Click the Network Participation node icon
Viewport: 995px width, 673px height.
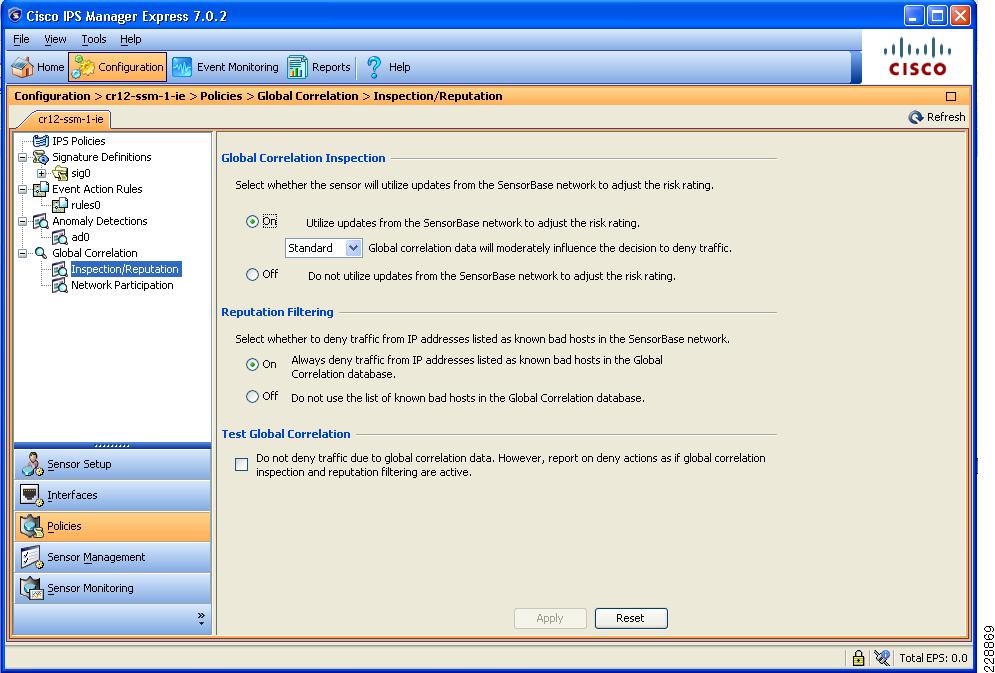pos(60,285)
